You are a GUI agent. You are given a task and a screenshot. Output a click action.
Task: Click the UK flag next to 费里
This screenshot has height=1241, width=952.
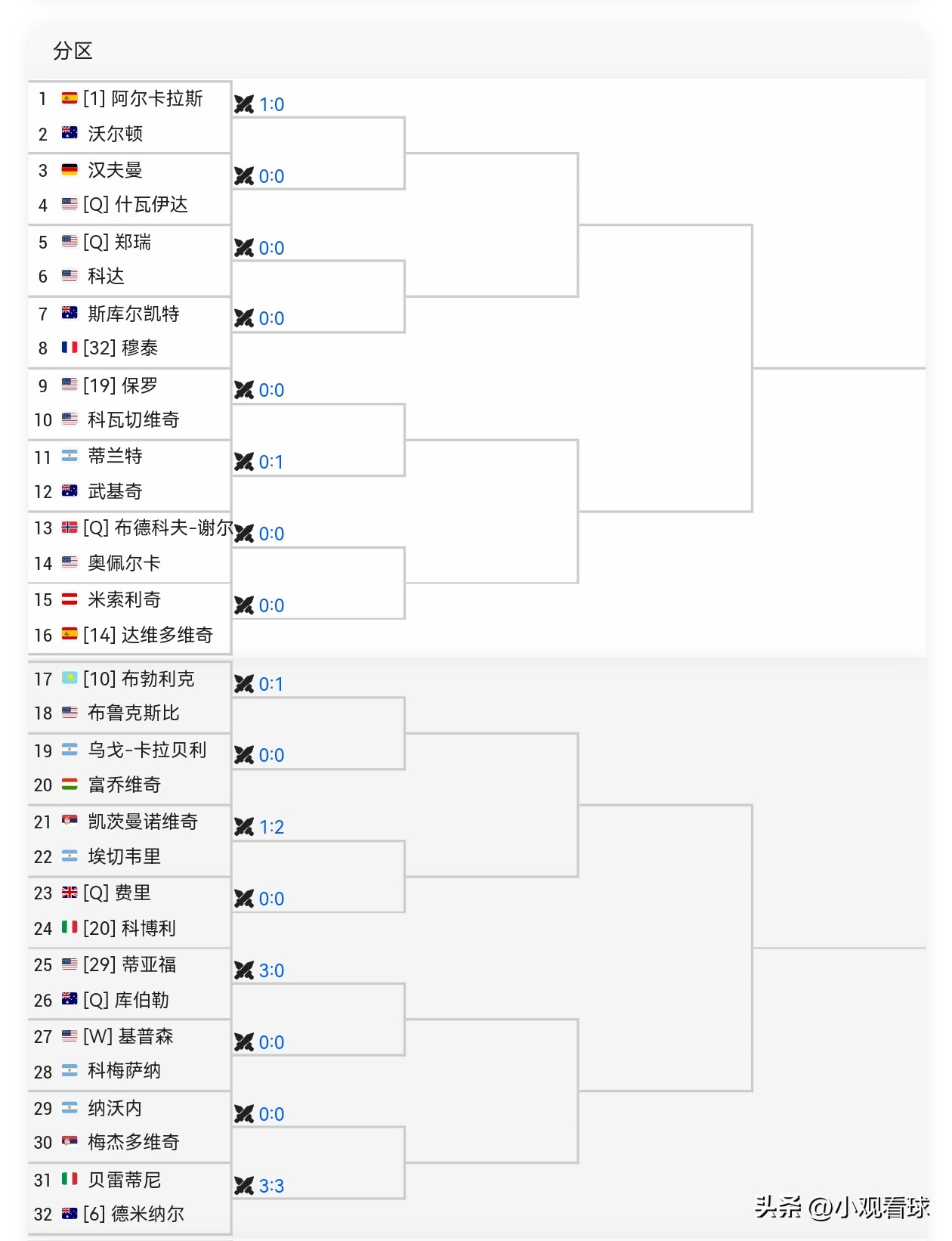pyautogui.click(x=70, y=893)
